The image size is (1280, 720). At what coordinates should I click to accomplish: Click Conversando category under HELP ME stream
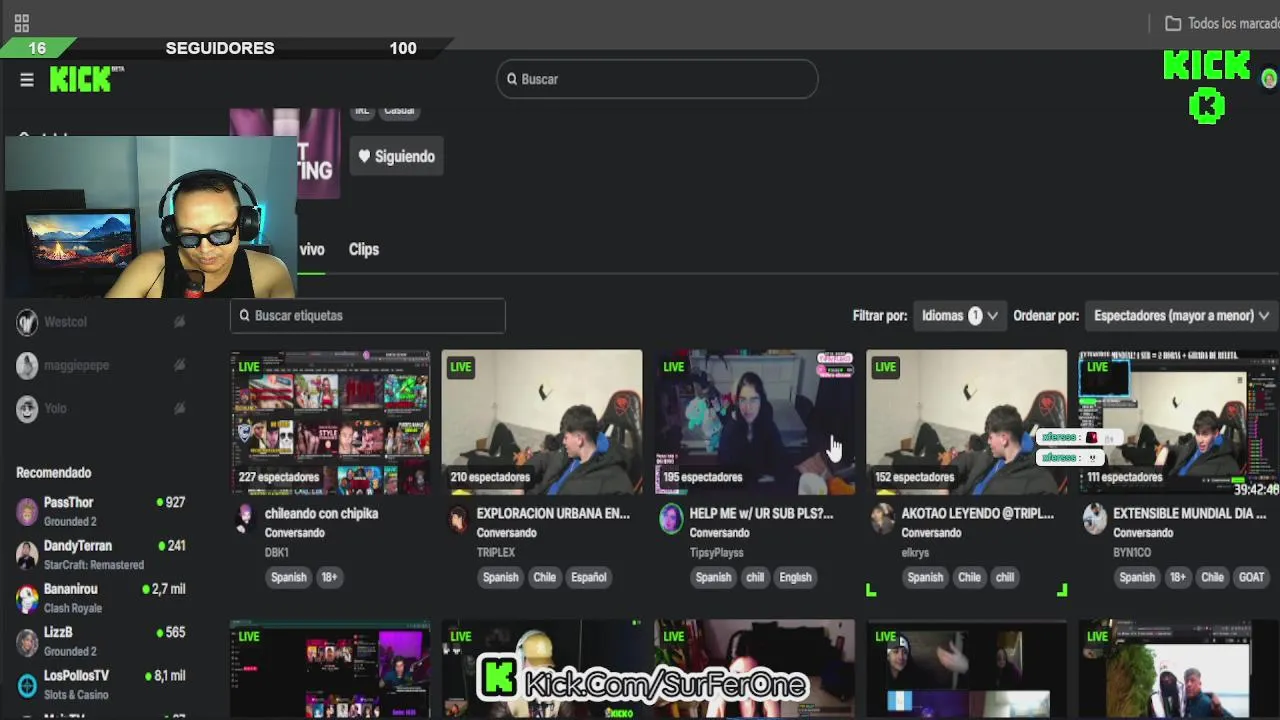[x=719, y=533]
